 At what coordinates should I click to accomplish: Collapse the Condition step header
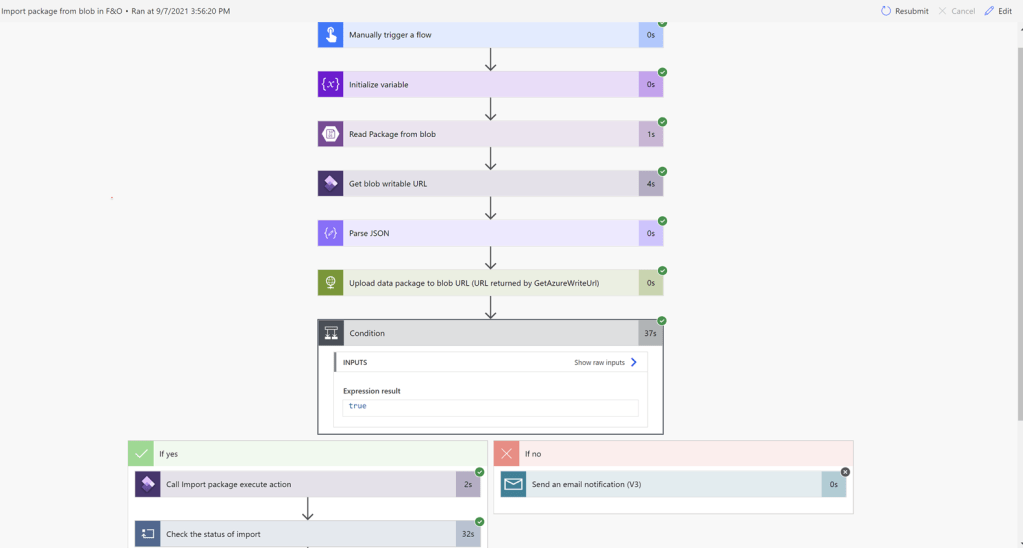click(x=490, y=333)
